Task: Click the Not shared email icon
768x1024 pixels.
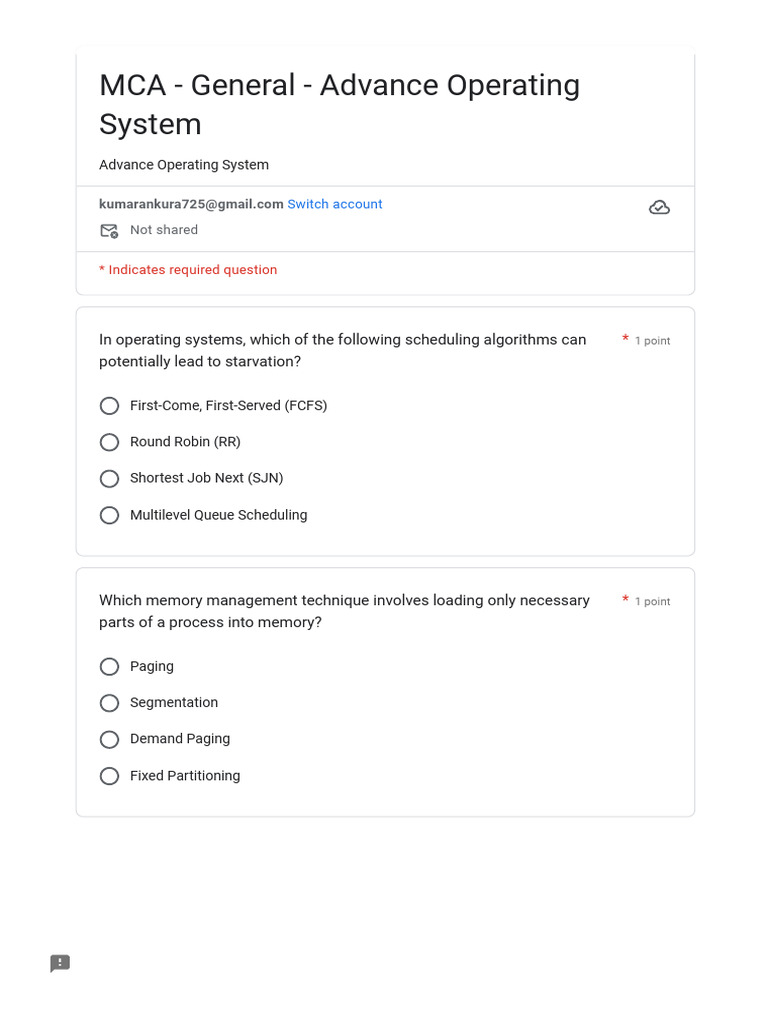Action: [109, 231]
